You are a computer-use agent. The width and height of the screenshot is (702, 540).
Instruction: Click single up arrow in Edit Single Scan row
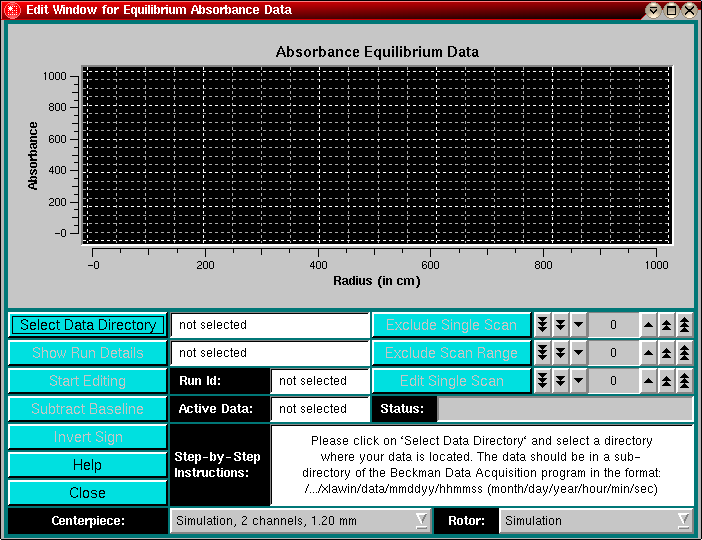click(x=648, y=381)
